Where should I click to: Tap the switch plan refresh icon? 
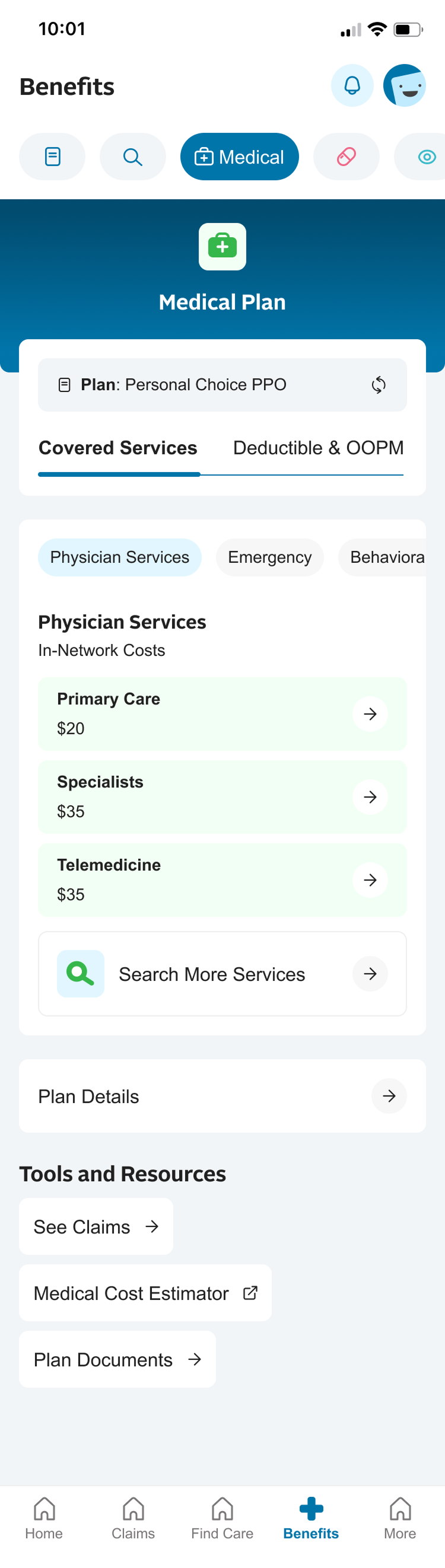click(378, 385)
